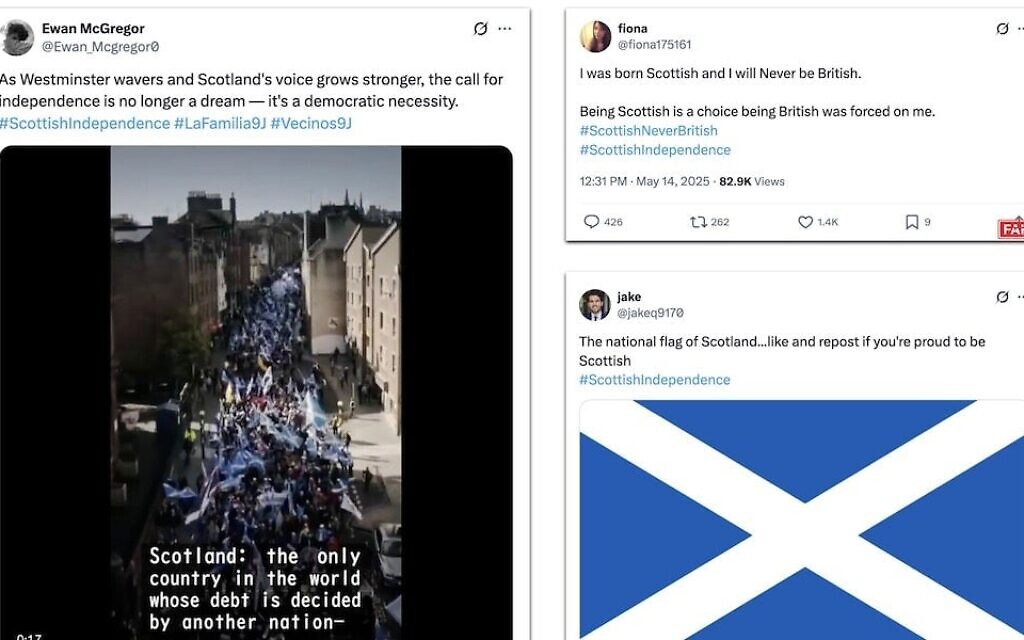1024x640 pixels.
Task: Open the #ScottishNeverBritish hashtag
Action: (648, 131)
